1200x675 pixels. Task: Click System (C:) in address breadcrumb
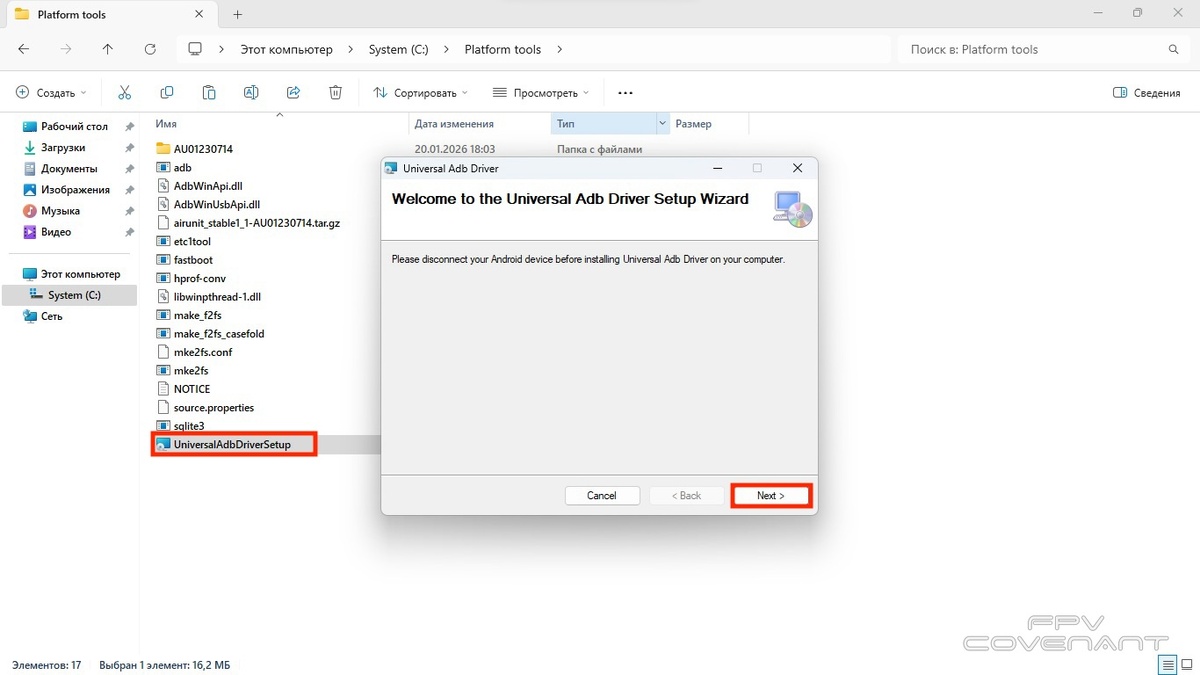(x=399, y=49)
